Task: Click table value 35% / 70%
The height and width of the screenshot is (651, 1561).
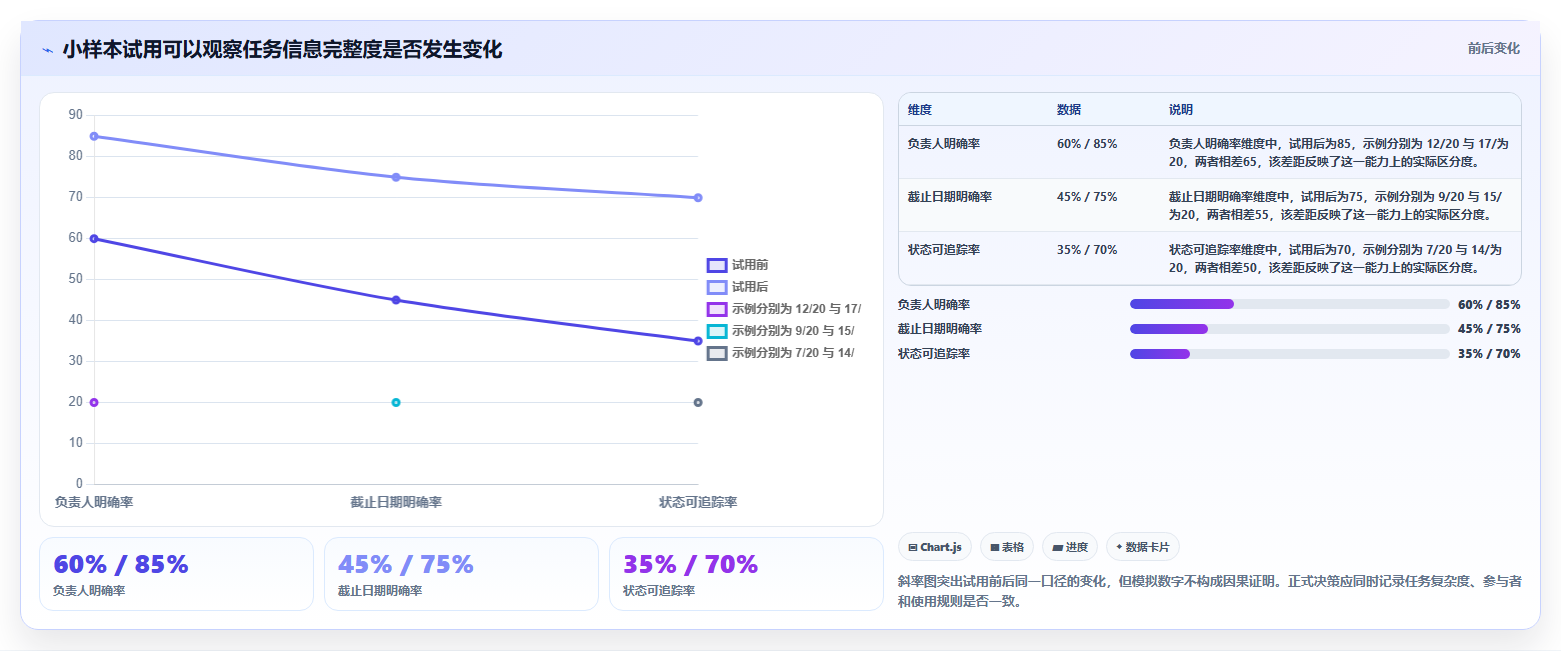Action: 1087,250
